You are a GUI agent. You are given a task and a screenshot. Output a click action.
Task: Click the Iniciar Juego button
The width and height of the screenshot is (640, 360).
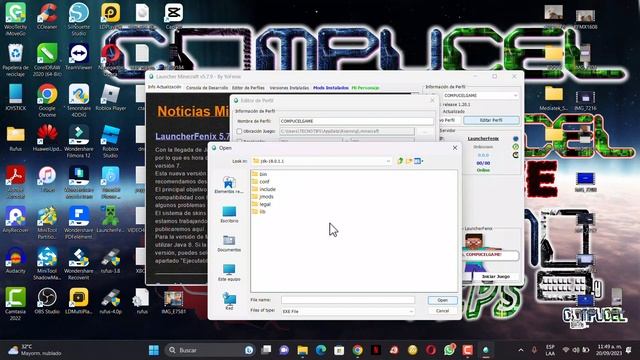pyautogui.click(x=496, y=277)
